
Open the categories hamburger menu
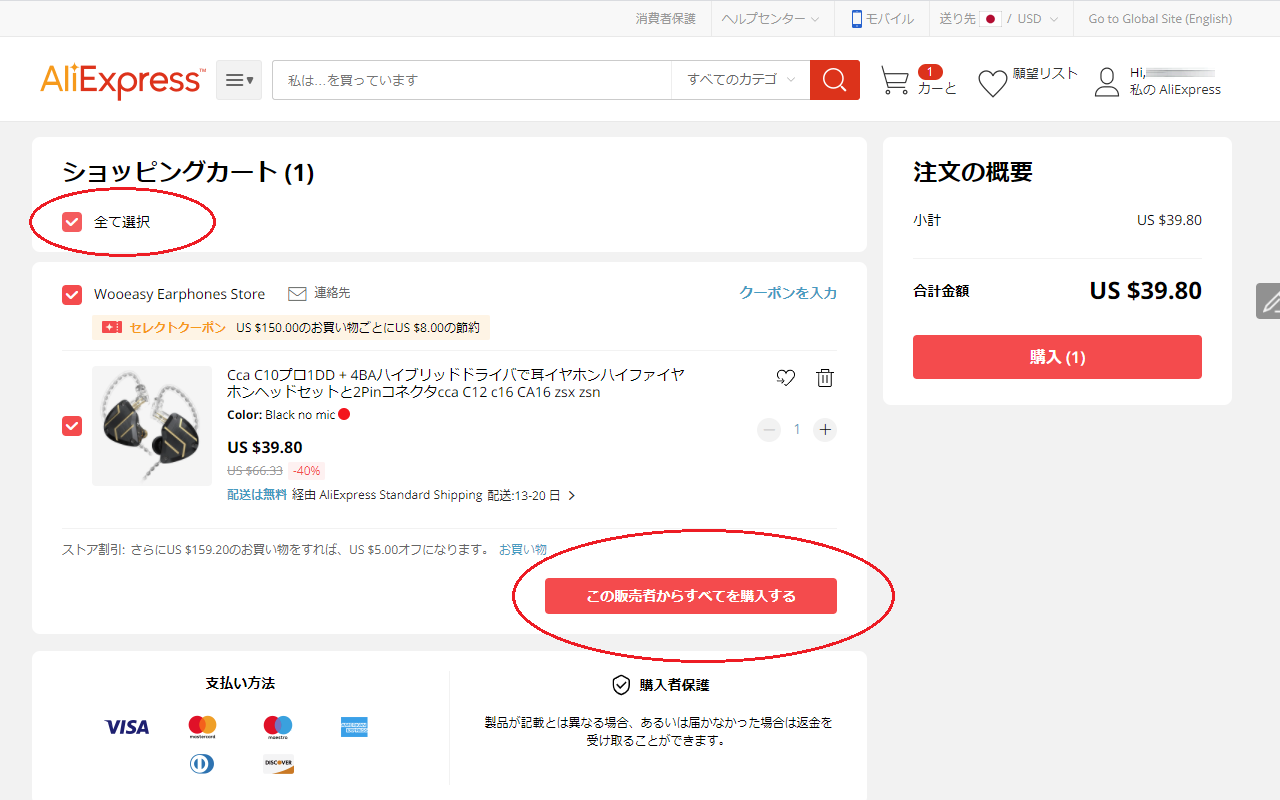point(239,80)
